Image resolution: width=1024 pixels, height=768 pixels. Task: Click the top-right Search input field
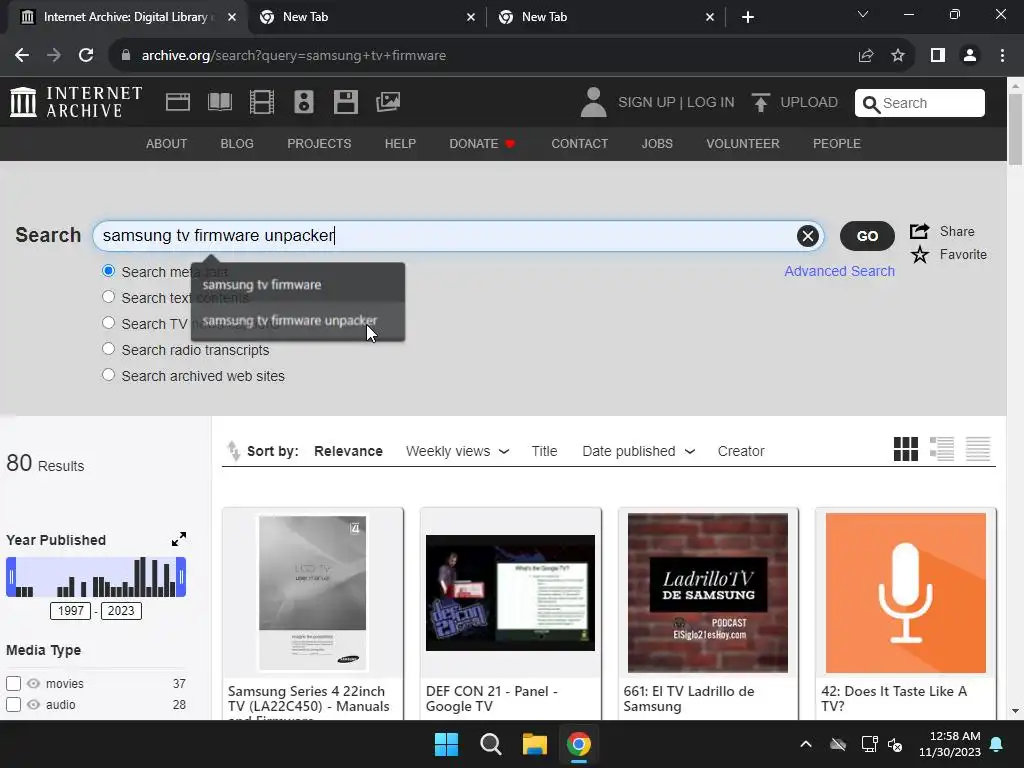click(x=920, y=103)
